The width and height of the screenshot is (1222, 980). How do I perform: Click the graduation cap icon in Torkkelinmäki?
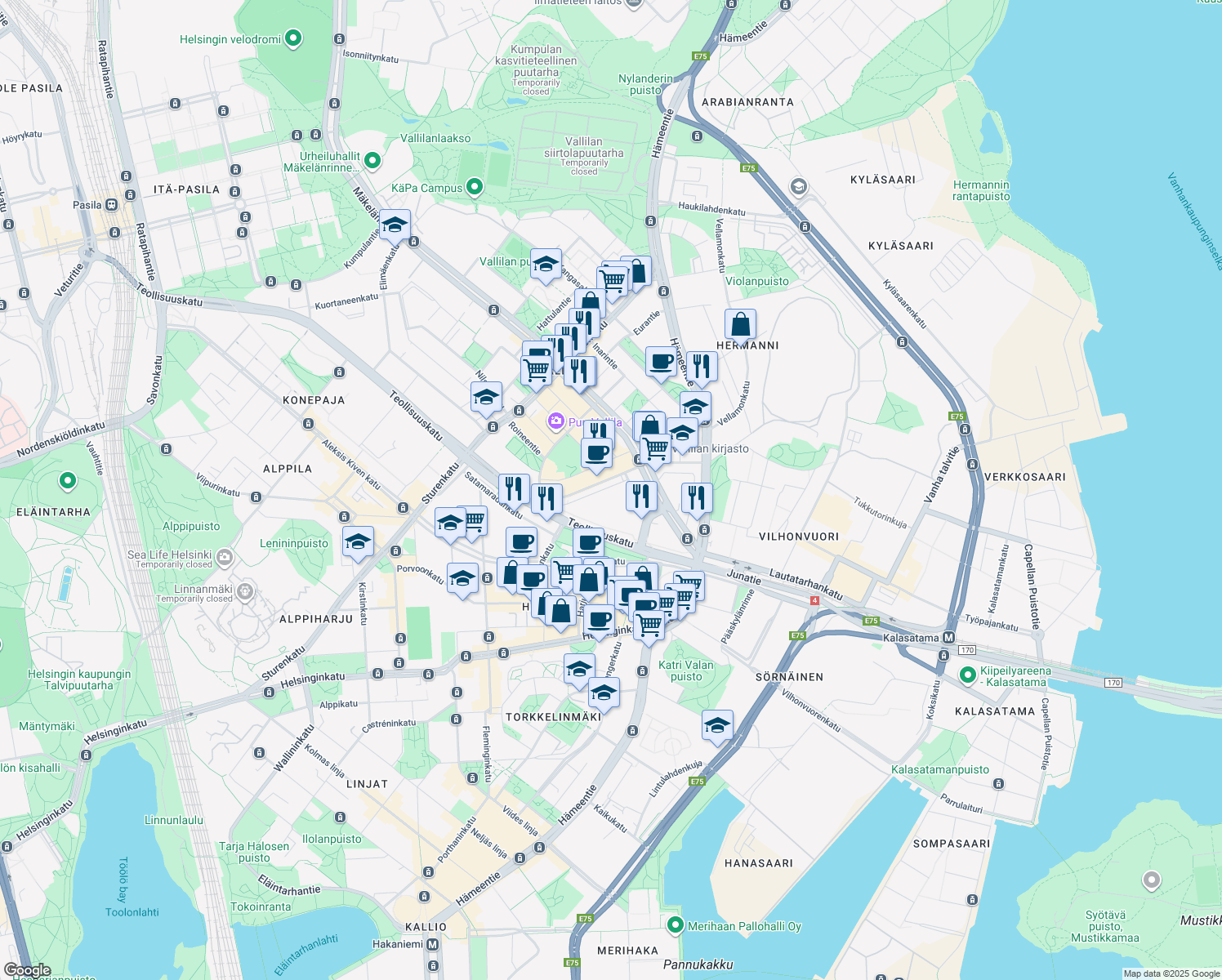pos(603,693)
